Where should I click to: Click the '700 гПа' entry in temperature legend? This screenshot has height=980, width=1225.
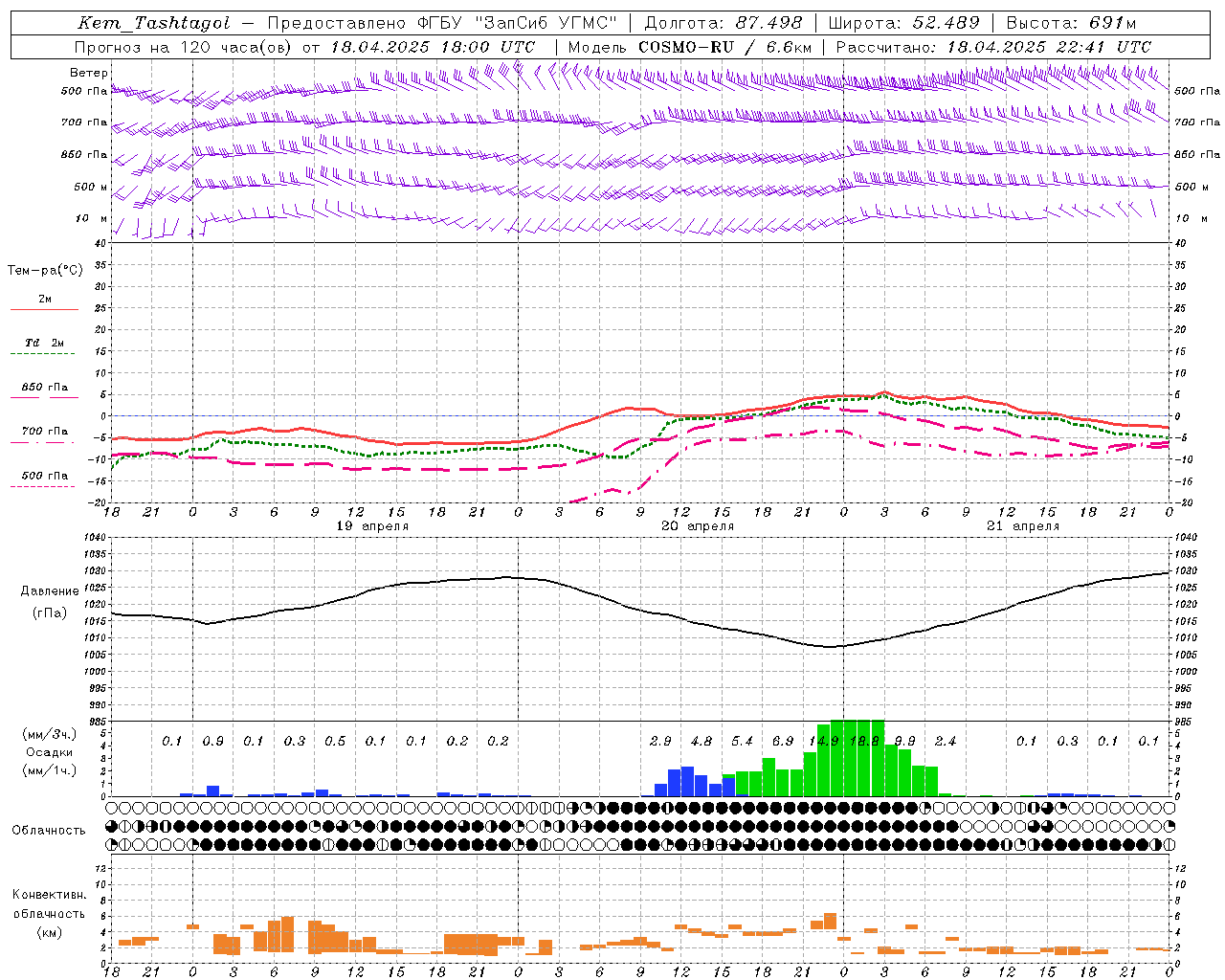[x=45, y=432]
